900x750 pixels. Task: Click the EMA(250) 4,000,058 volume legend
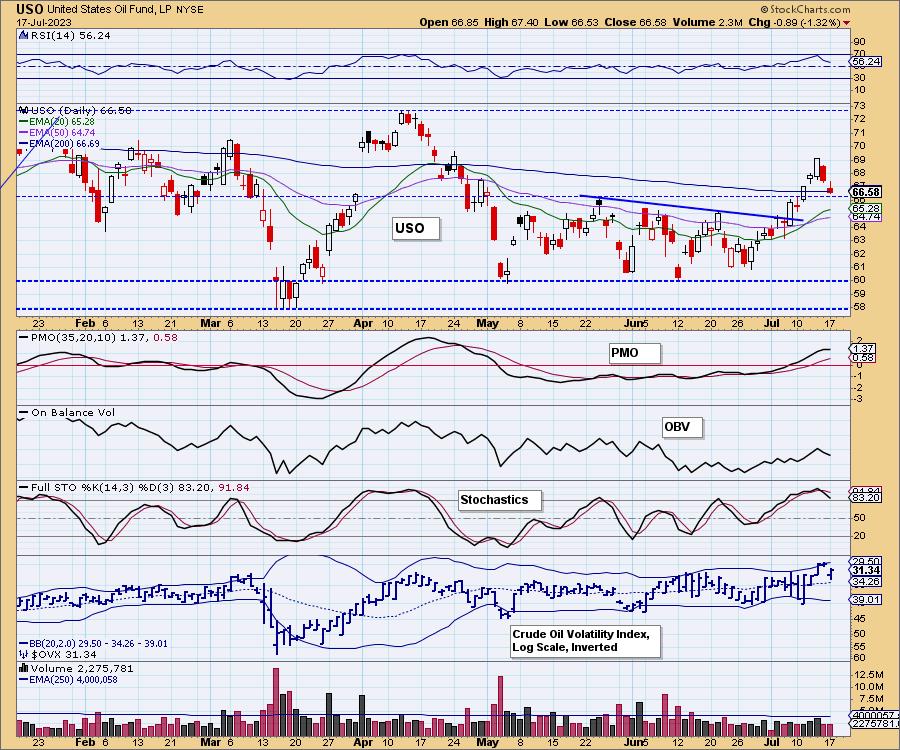tap(68, 680)
